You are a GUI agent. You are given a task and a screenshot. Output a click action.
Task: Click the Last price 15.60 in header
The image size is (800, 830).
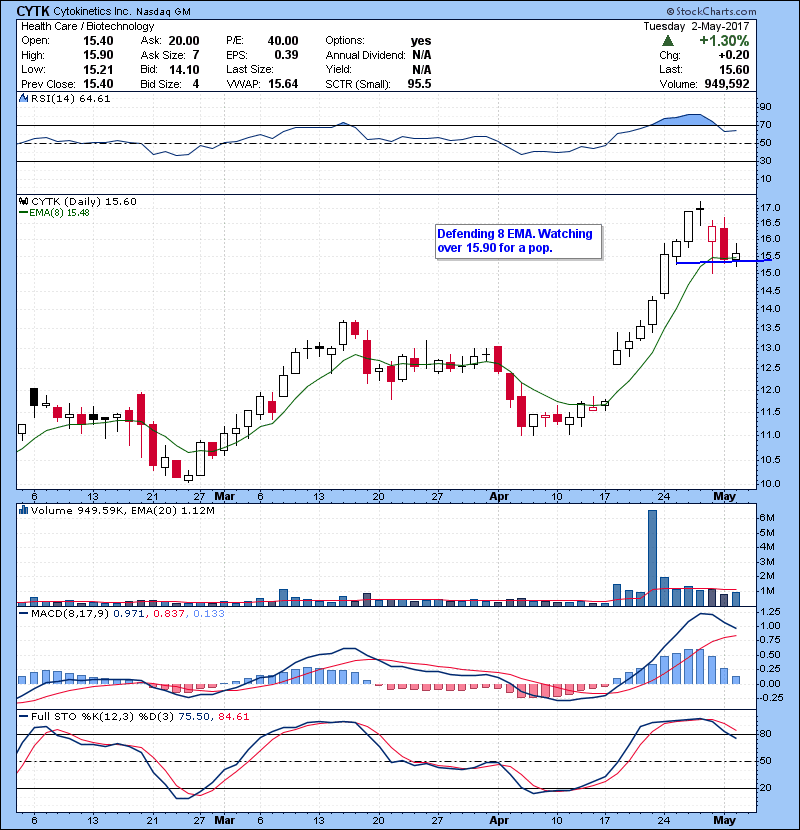[x=734, y=69]
